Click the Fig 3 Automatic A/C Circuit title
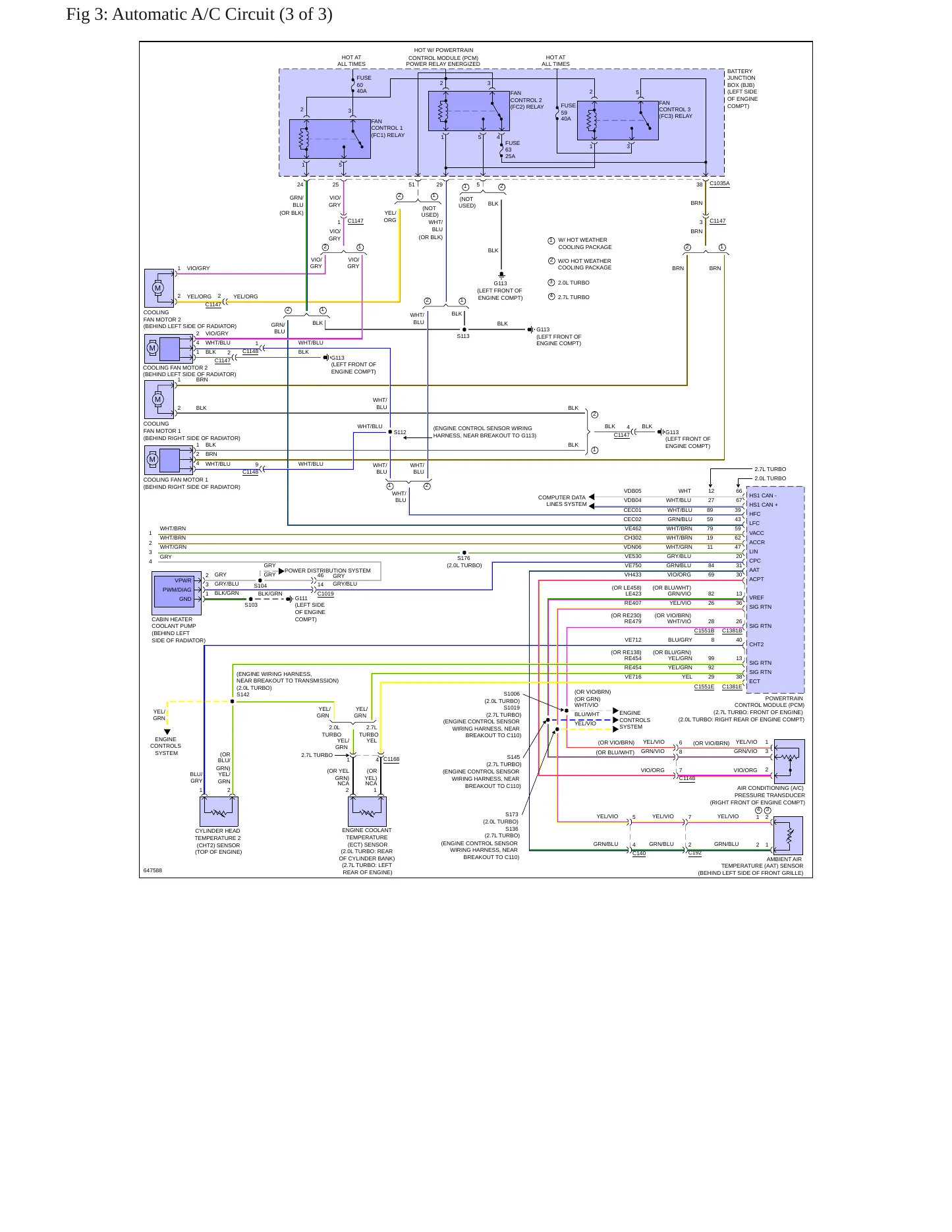Screen dimensions: 952x1232 199,14
